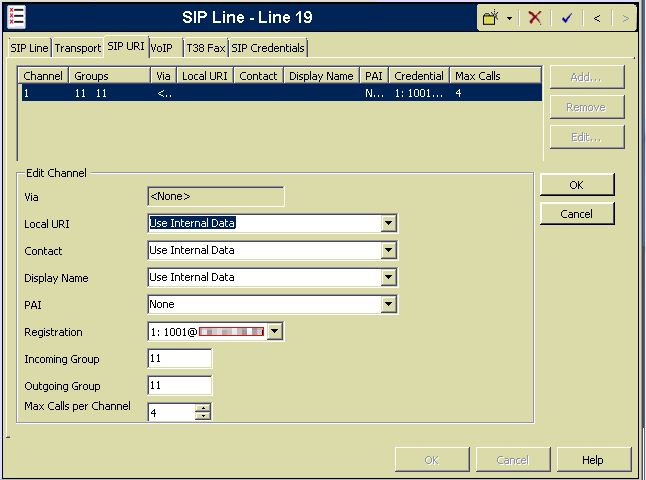Click Cancel in the Edit Channel panel
This screenshot has width=646, height=480.
[576, 214]
